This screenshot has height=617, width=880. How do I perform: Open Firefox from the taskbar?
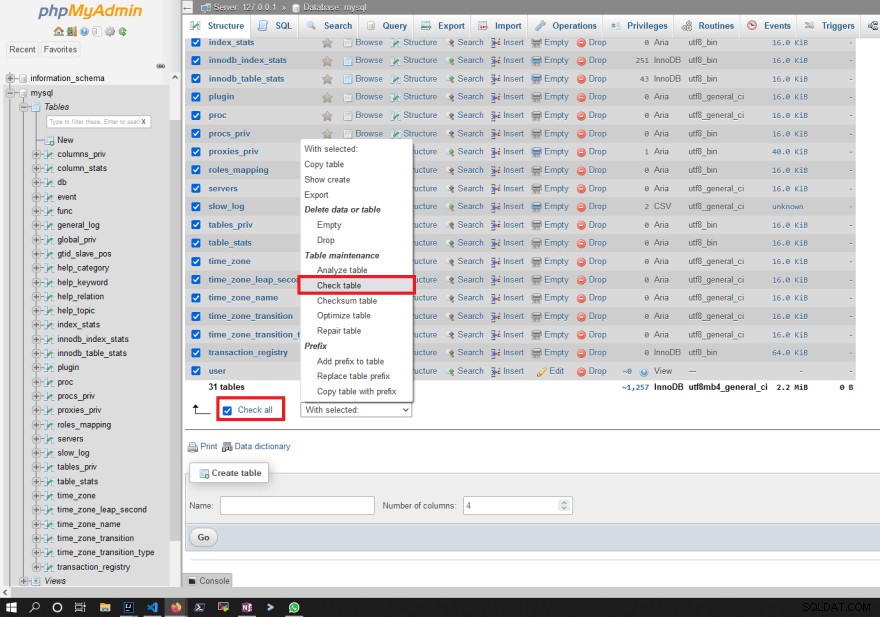(x=176, y=607)
